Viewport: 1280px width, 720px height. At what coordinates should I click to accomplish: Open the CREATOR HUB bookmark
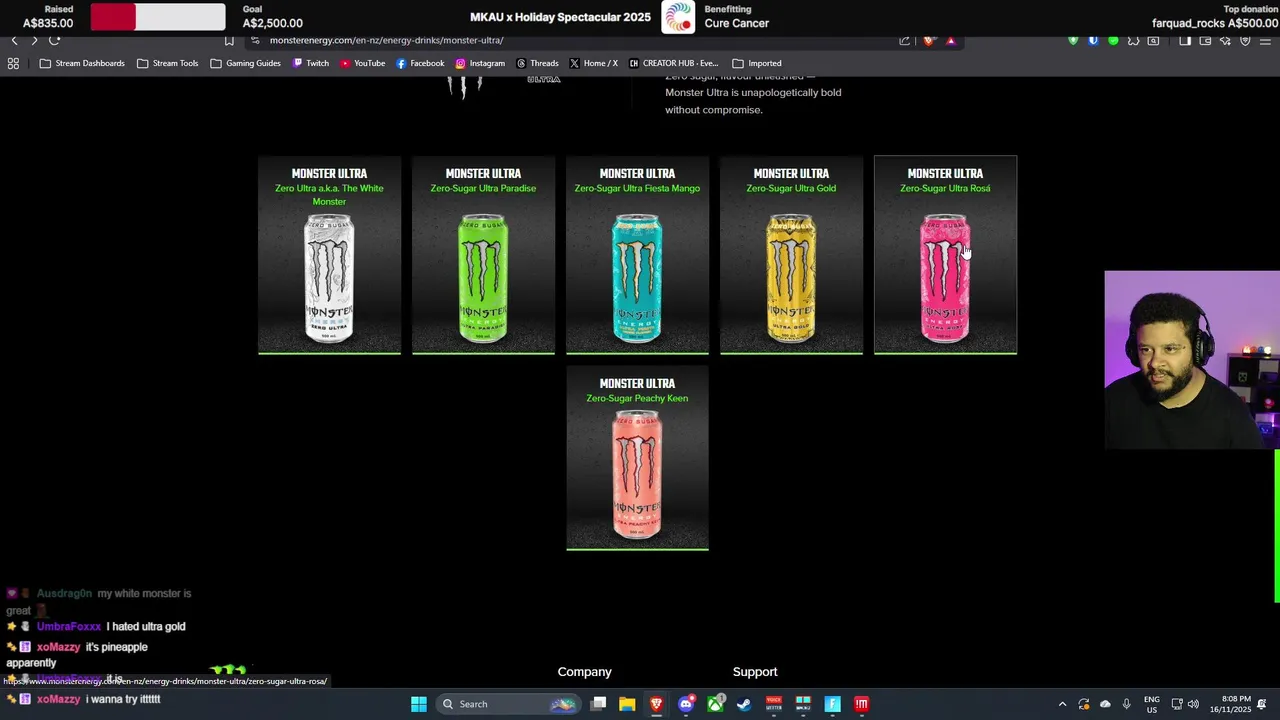[674, 63]
